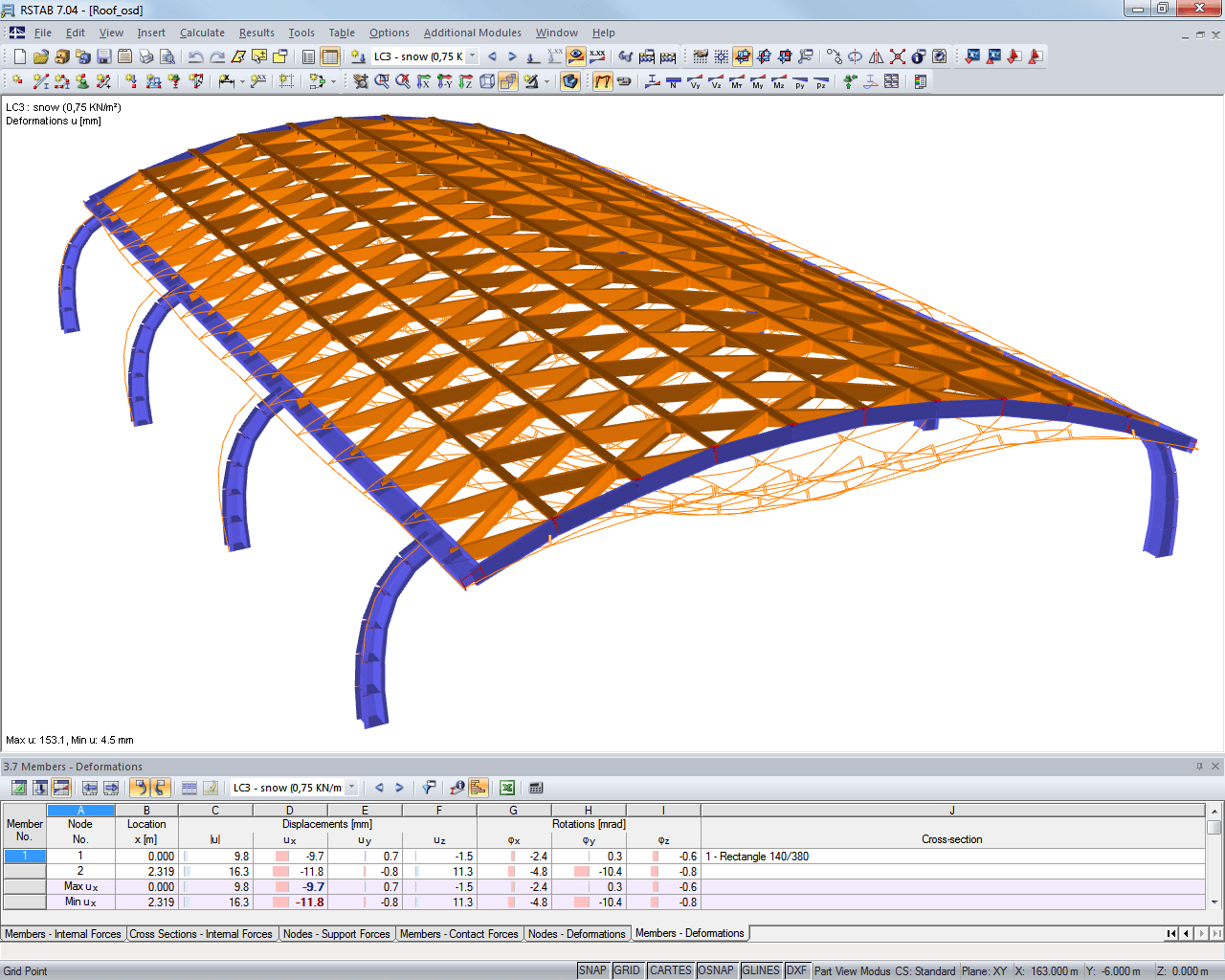
Task: Toggle deformation display button
Action: tap(602, 81)
